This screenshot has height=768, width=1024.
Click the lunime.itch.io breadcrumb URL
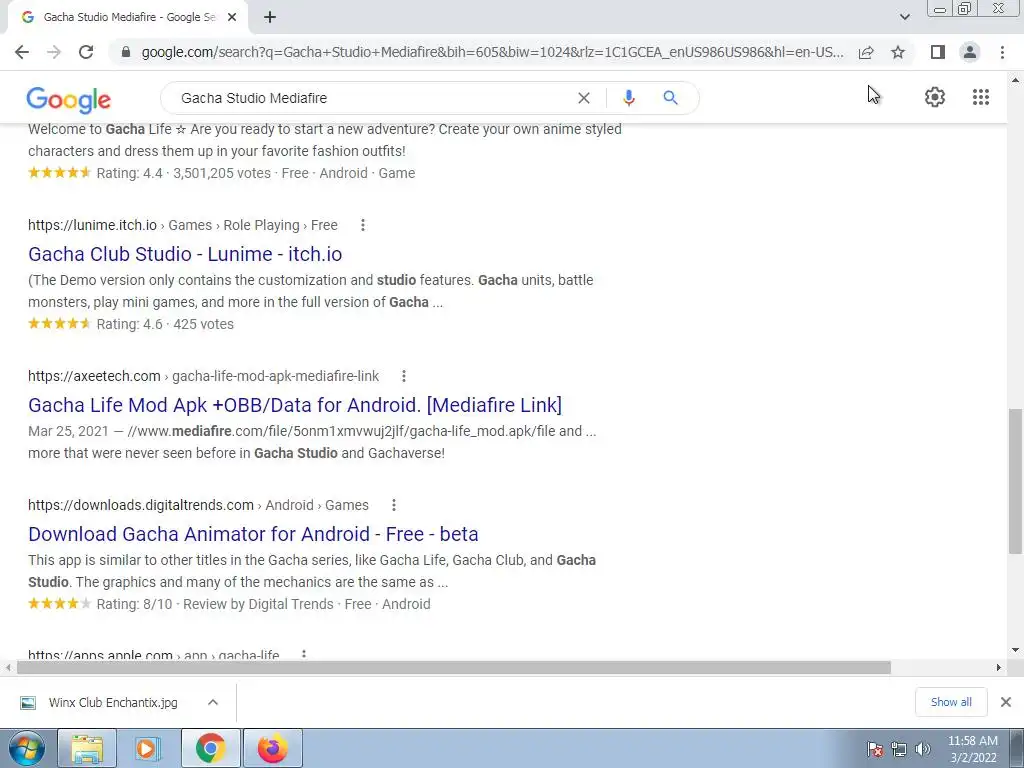coord(183,225)
